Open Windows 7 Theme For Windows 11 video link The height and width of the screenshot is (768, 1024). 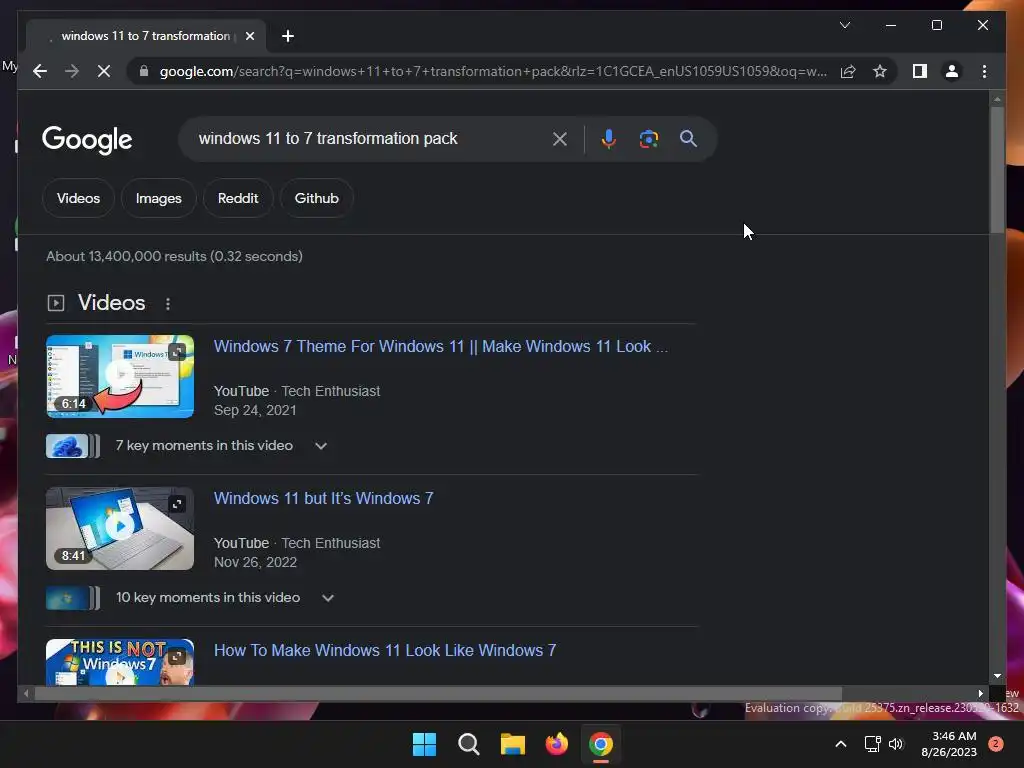(441, 346)
